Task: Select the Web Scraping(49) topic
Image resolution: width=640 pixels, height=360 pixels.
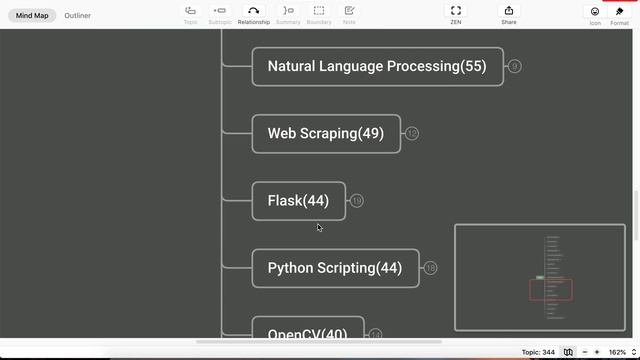Action: [x=326, y=134]
